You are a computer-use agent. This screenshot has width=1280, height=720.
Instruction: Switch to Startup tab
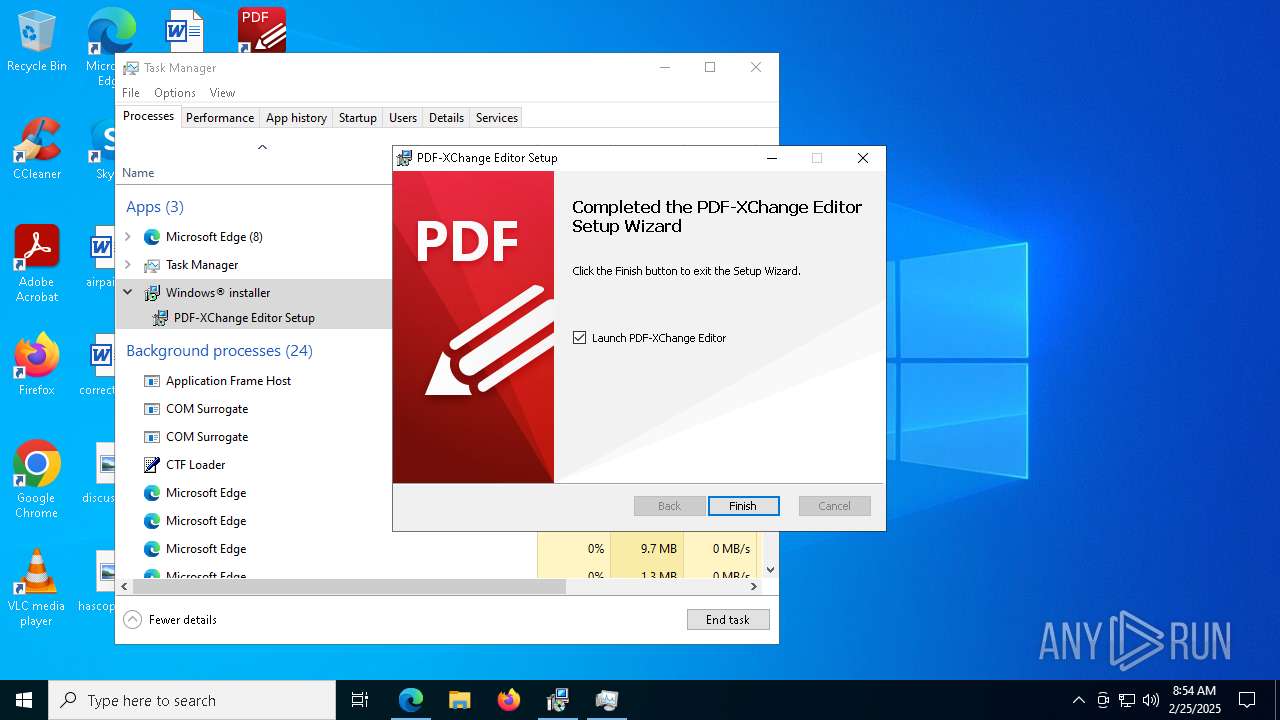coord(358,118)
